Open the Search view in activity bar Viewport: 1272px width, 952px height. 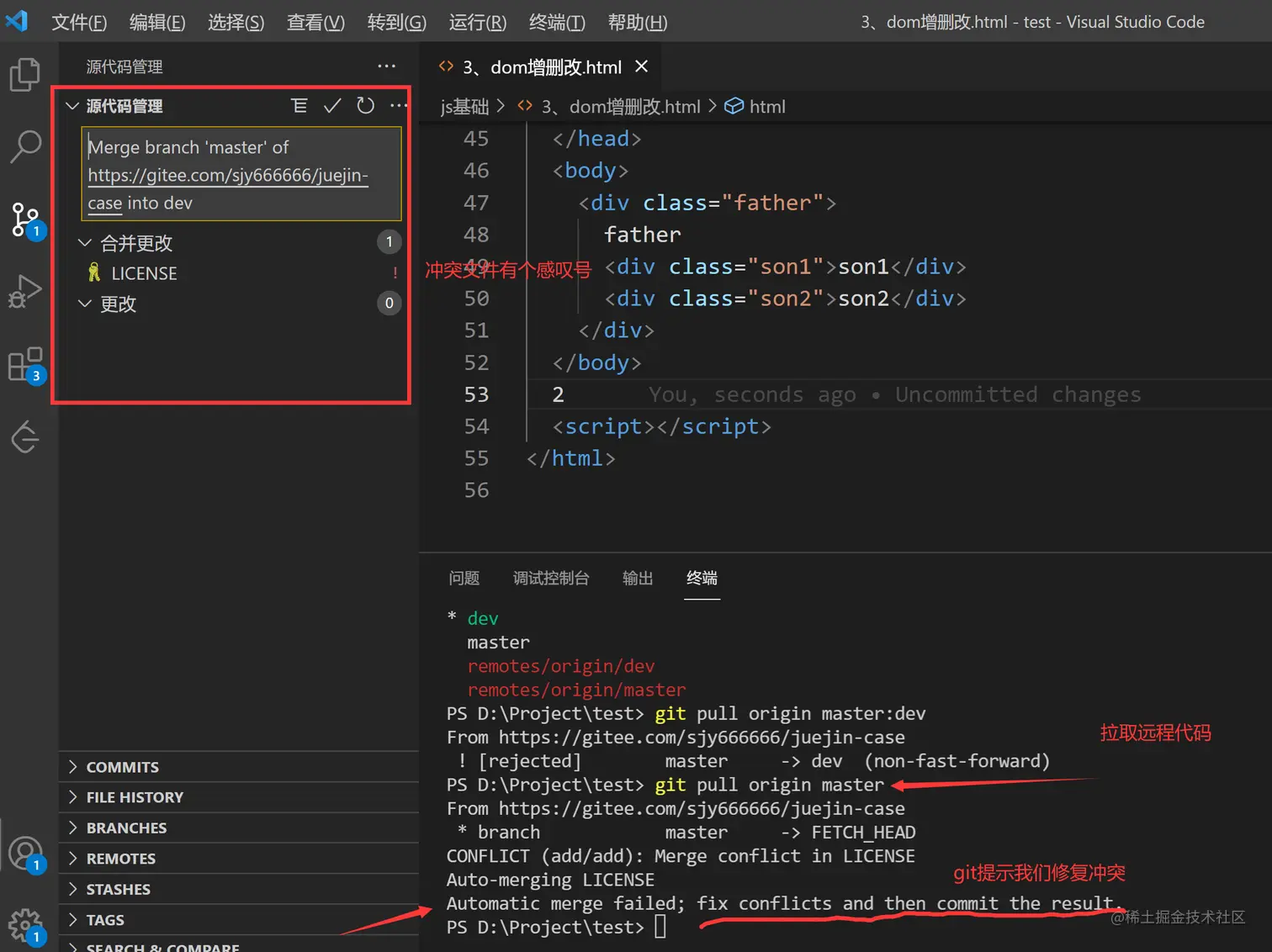pos(25,146)
